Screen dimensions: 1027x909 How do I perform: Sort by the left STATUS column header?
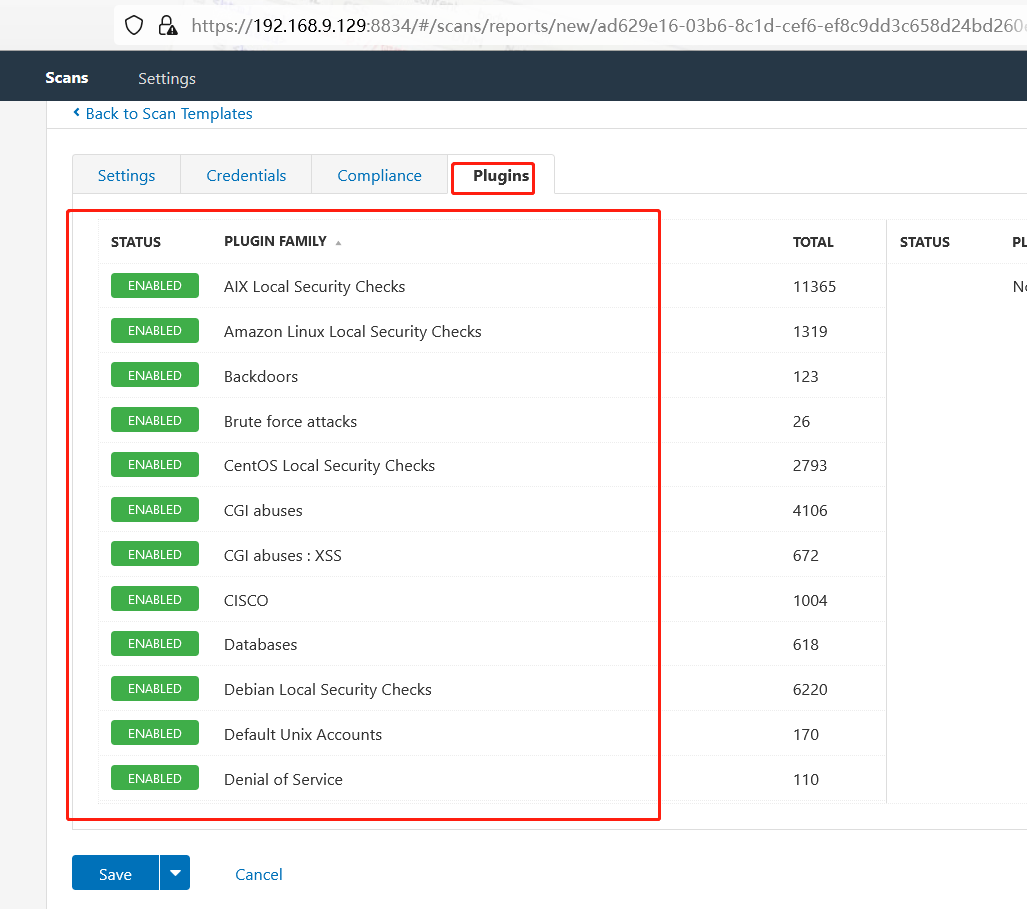click(x=136, y=242)
